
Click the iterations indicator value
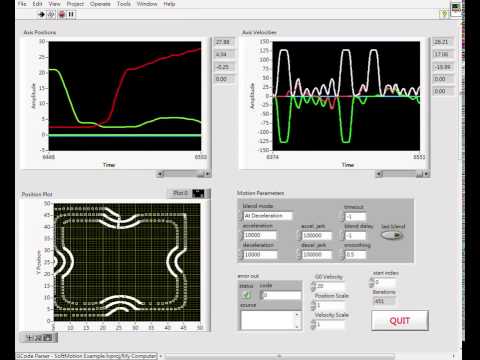click(x=384, y=301)
